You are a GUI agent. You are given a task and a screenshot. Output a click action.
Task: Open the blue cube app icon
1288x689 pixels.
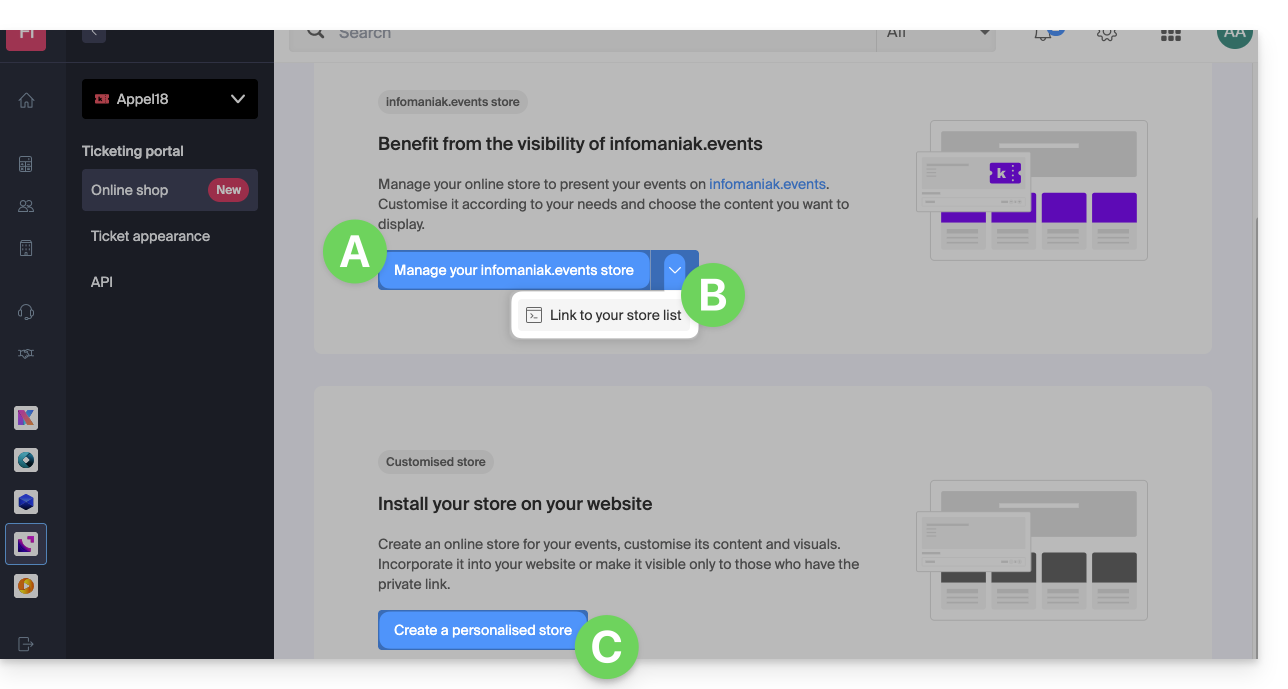point(26,502)
